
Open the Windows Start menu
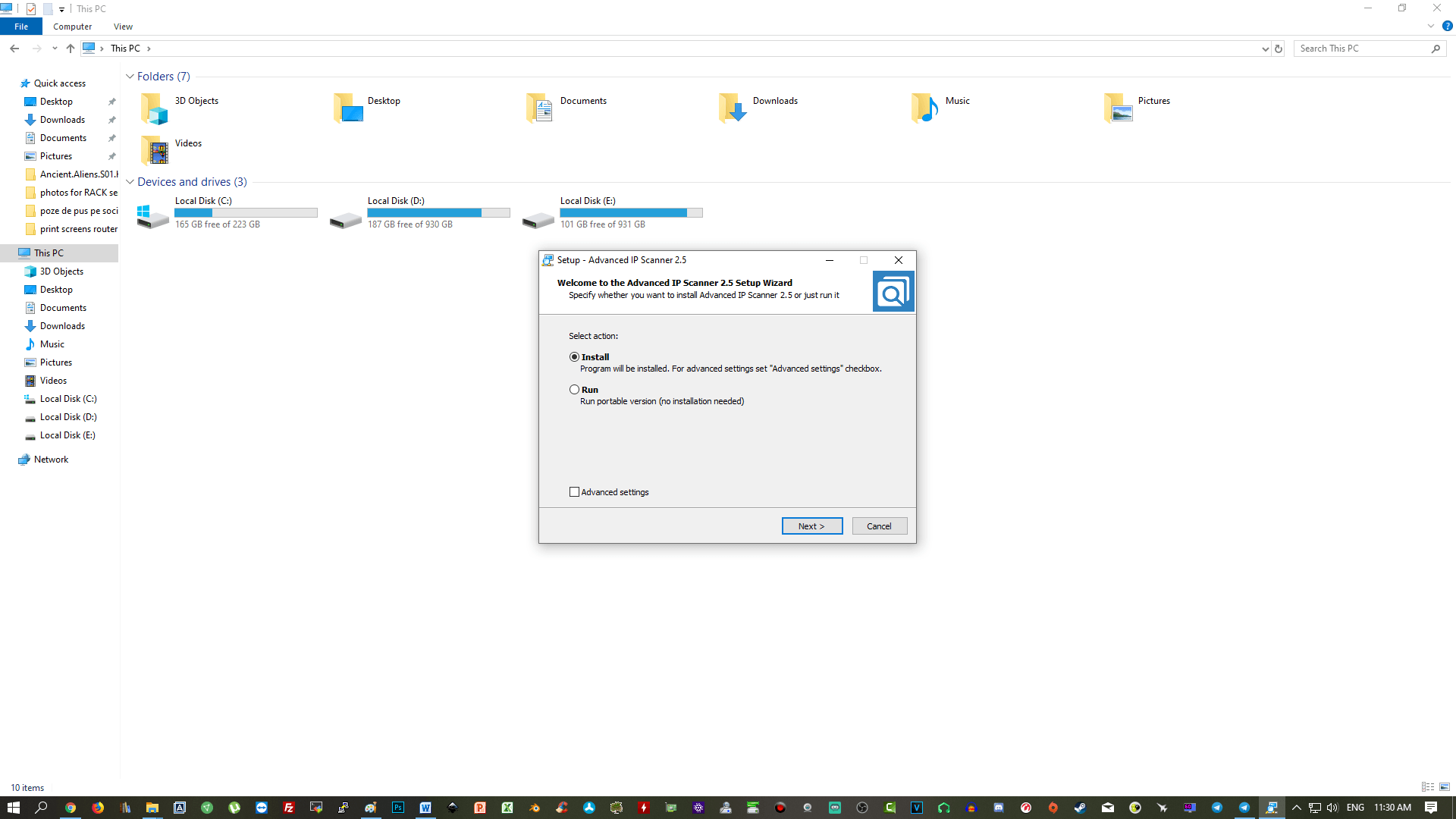14,808
